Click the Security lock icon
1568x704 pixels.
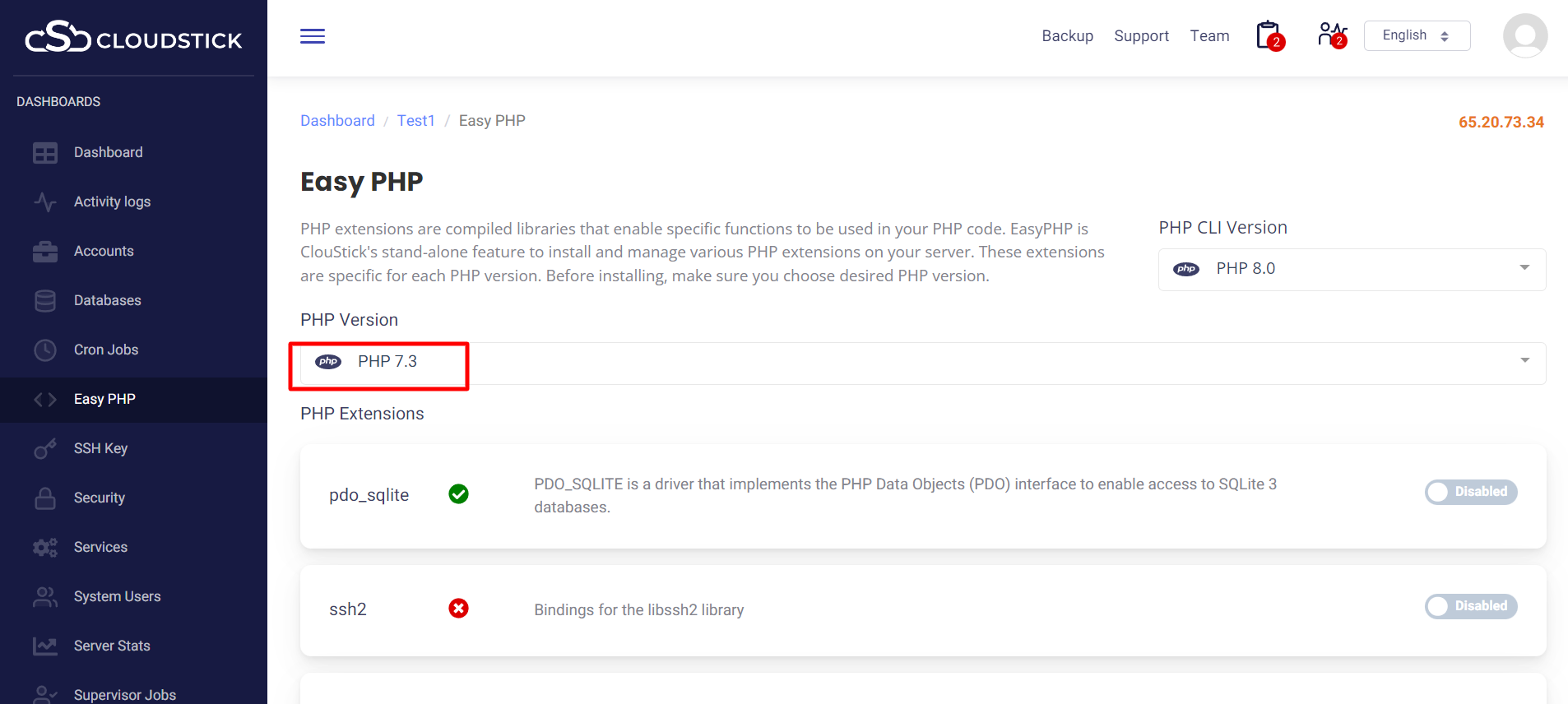point(45,498)
